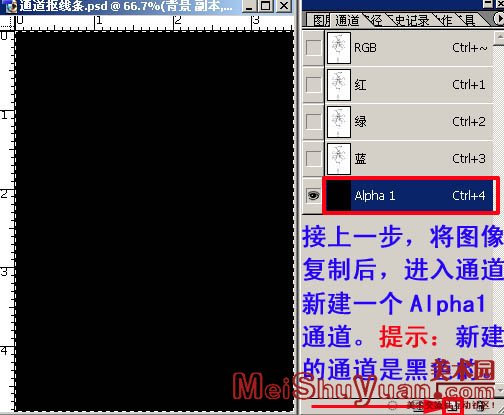Toggle visibility of the 红 channel

[313, 85]
